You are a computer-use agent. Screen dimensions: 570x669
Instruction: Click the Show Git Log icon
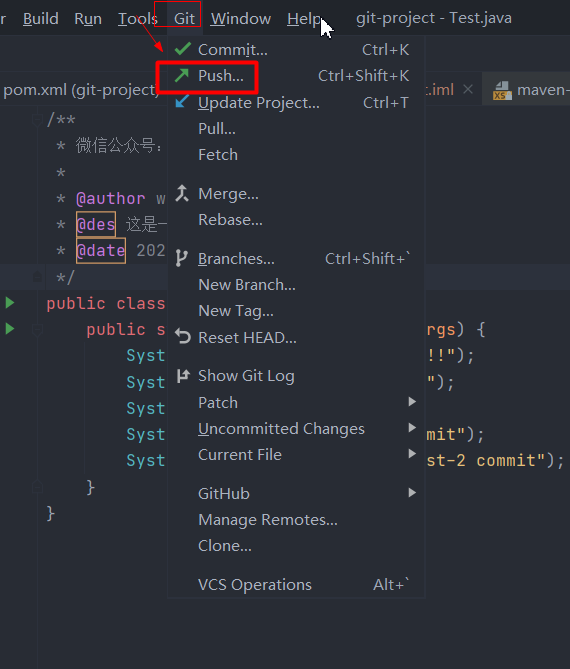click(x=183, y=375)
